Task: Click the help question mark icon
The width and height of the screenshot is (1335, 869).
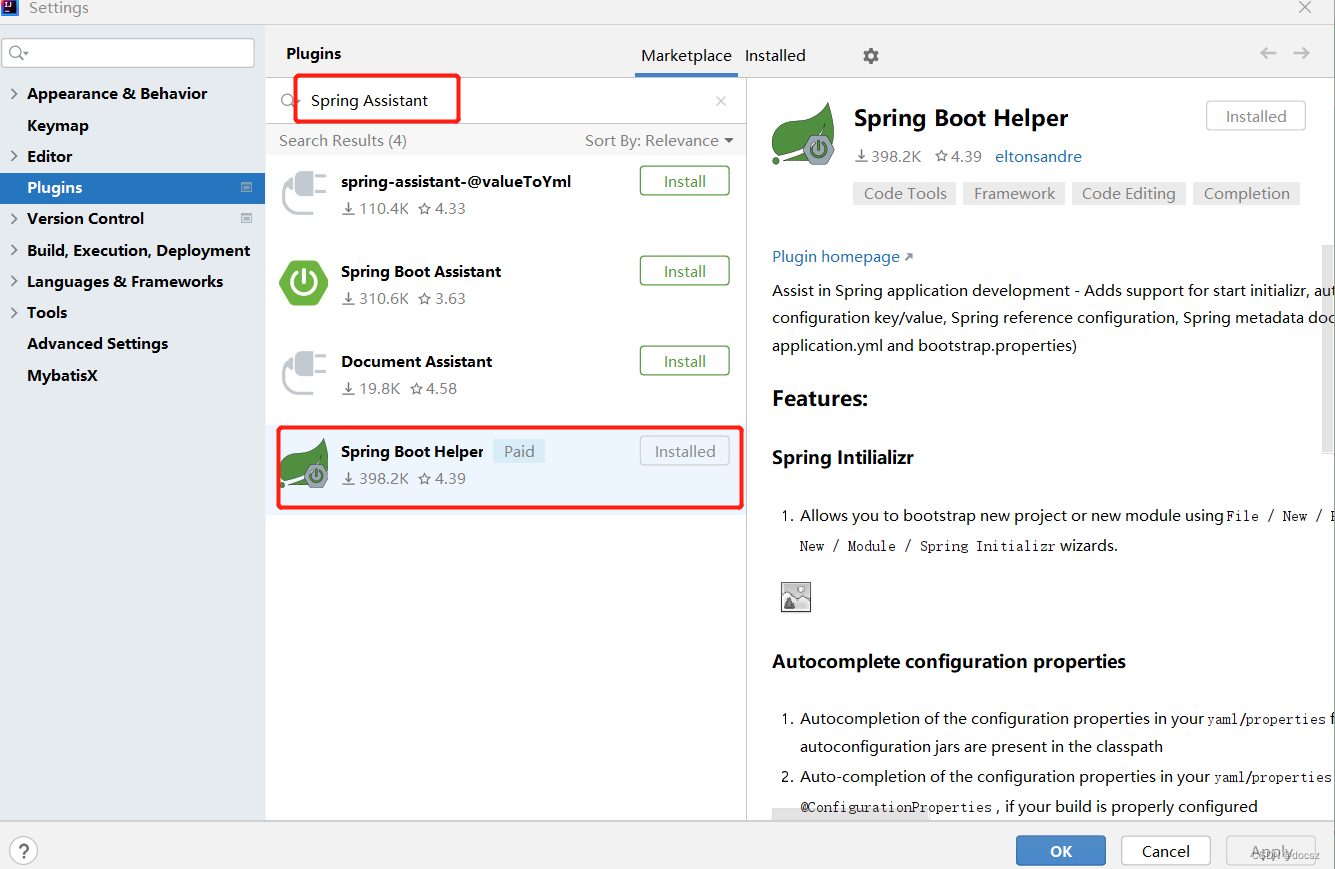Action: [23, 851]
